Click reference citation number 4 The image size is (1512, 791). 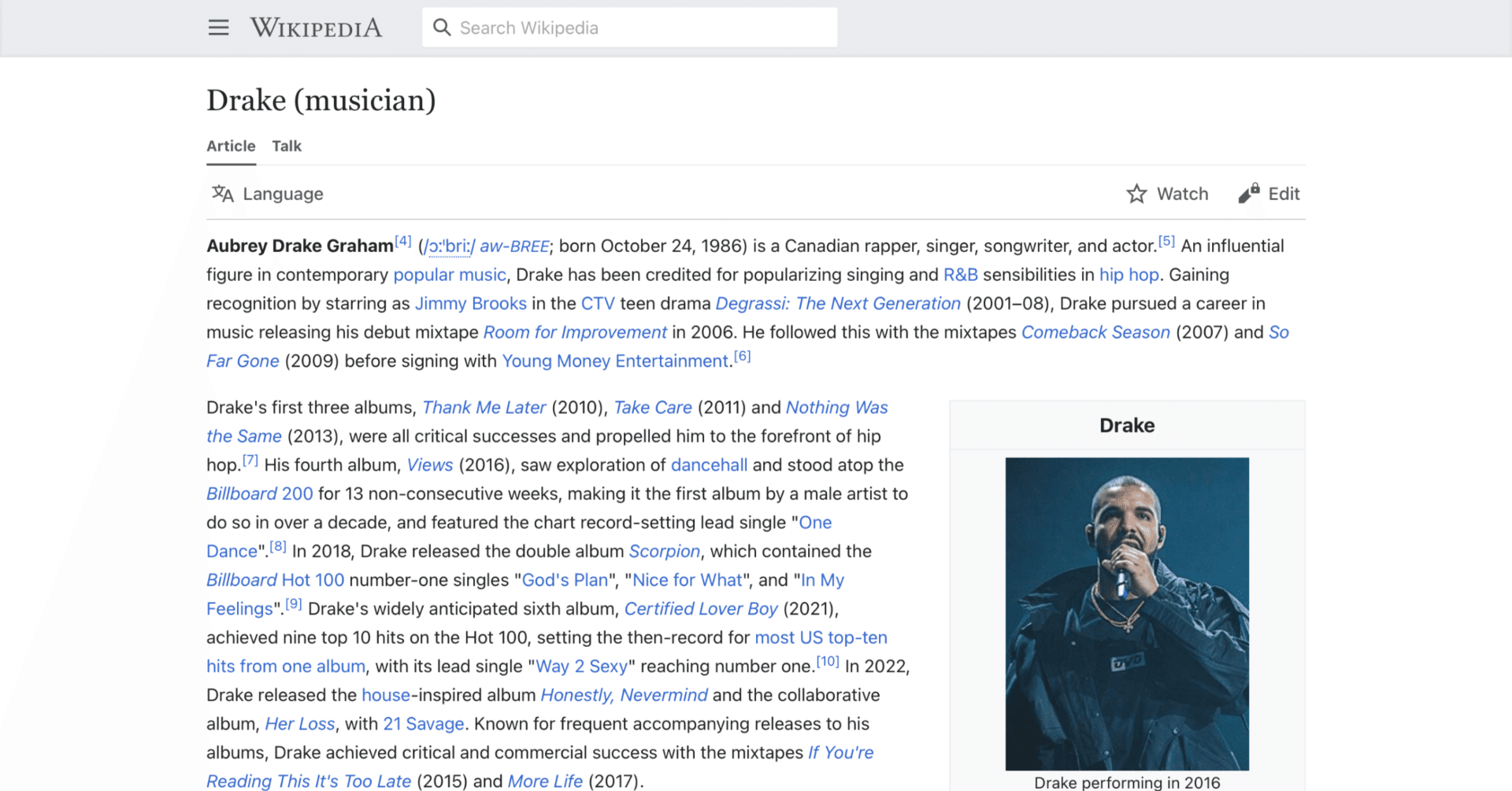(402, 239)
